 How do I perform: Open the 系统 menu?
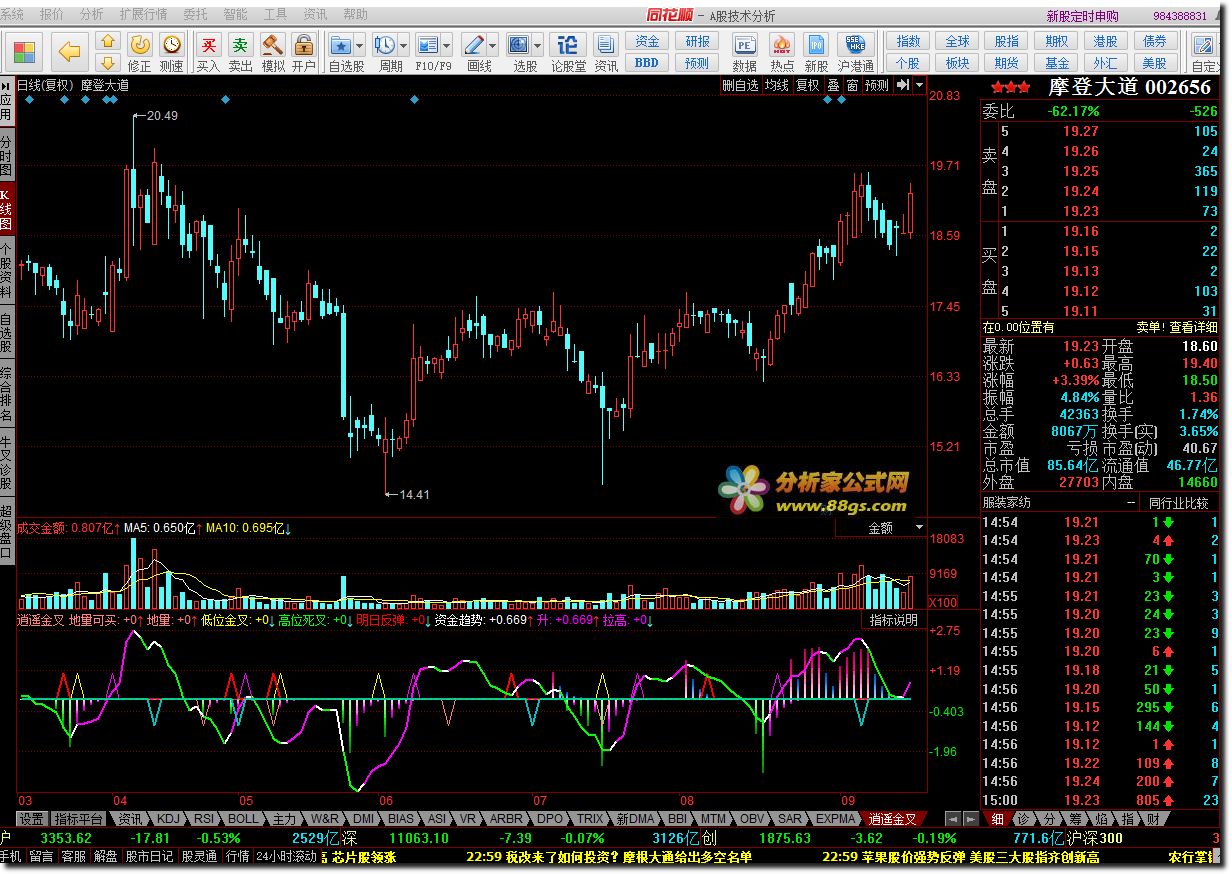(x=12, y=14)
